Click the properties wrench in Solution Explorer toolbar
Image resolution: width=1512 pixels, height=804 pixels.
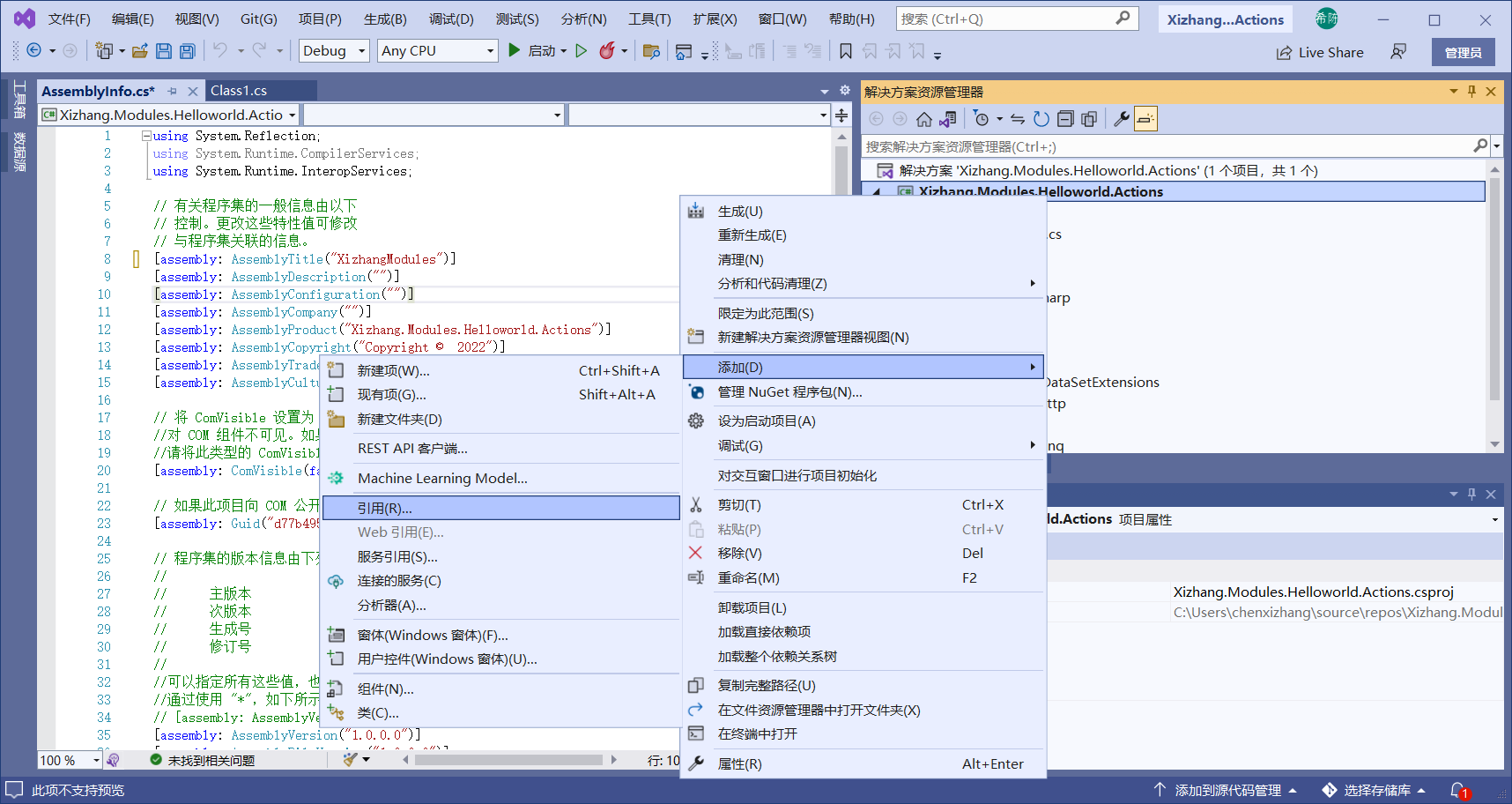[1122, 119]
